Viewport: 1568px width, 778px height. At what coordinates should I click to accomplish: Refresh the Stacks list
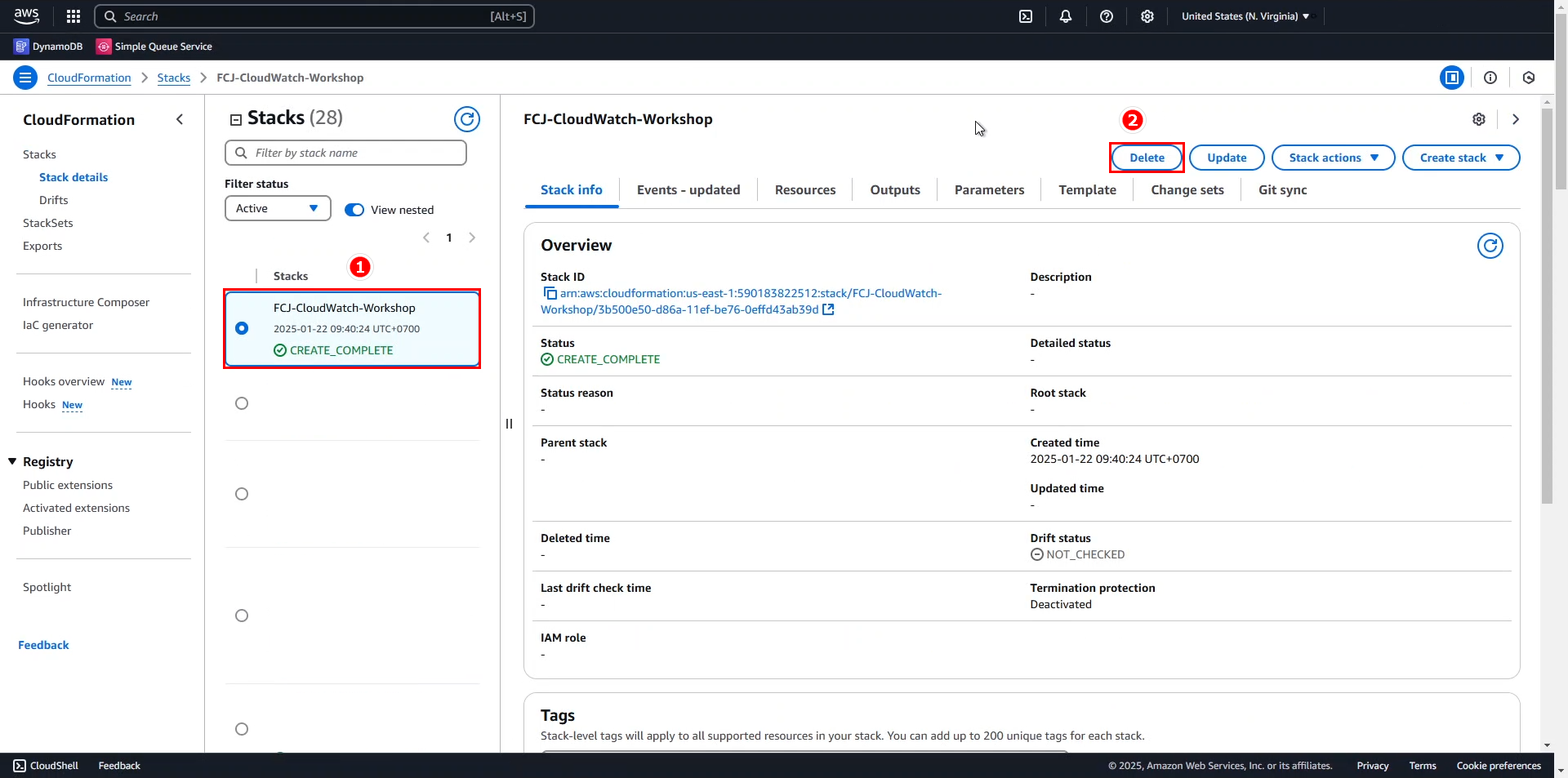[467, 119]
